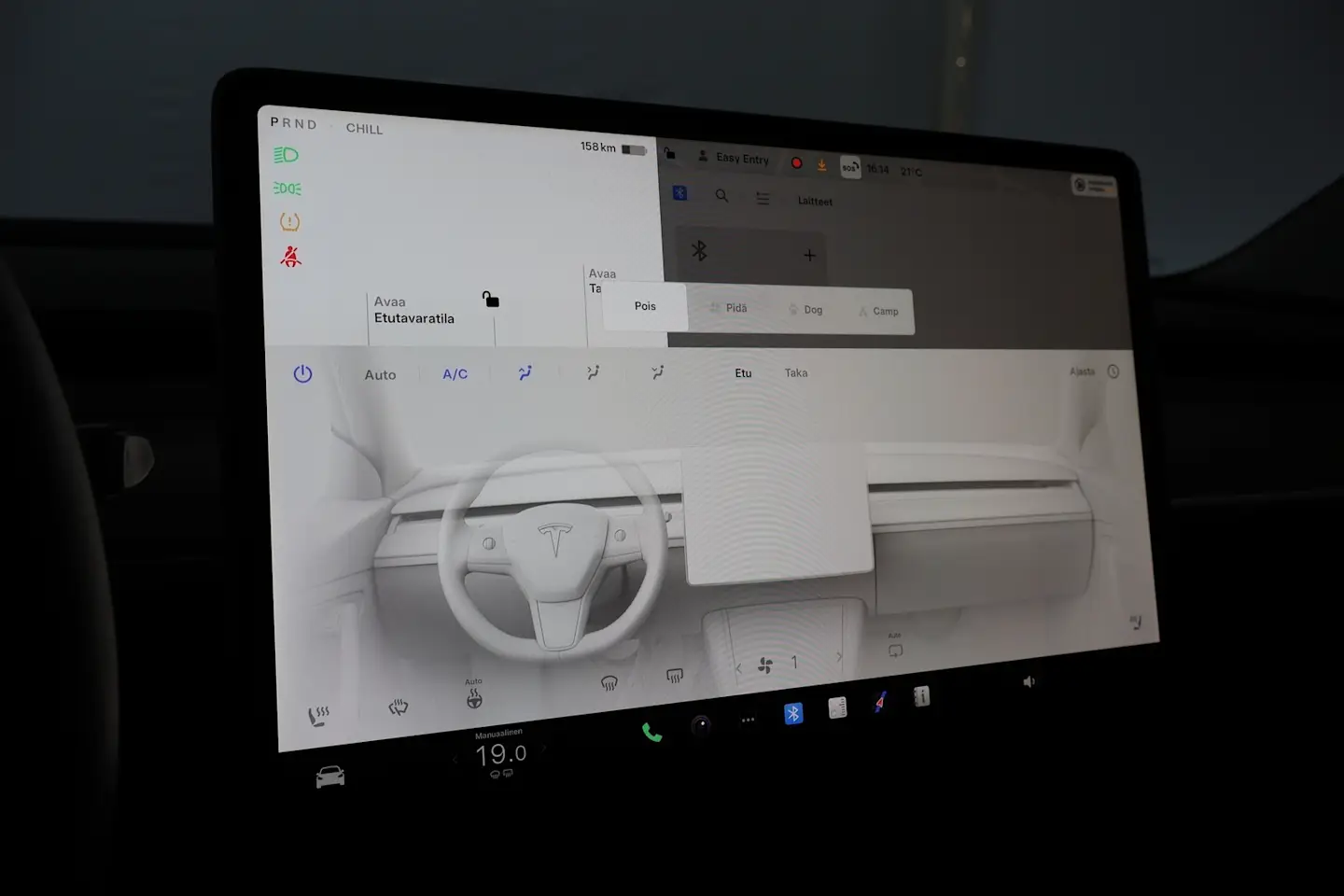
Task: Tap Avaa Ta trunk open label
Action: pos(602,281)
